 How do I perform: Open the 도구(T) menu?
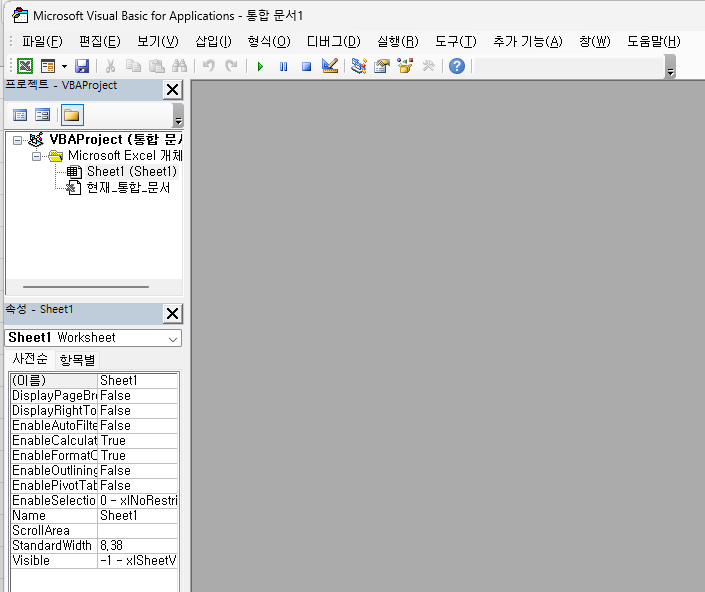455,41
